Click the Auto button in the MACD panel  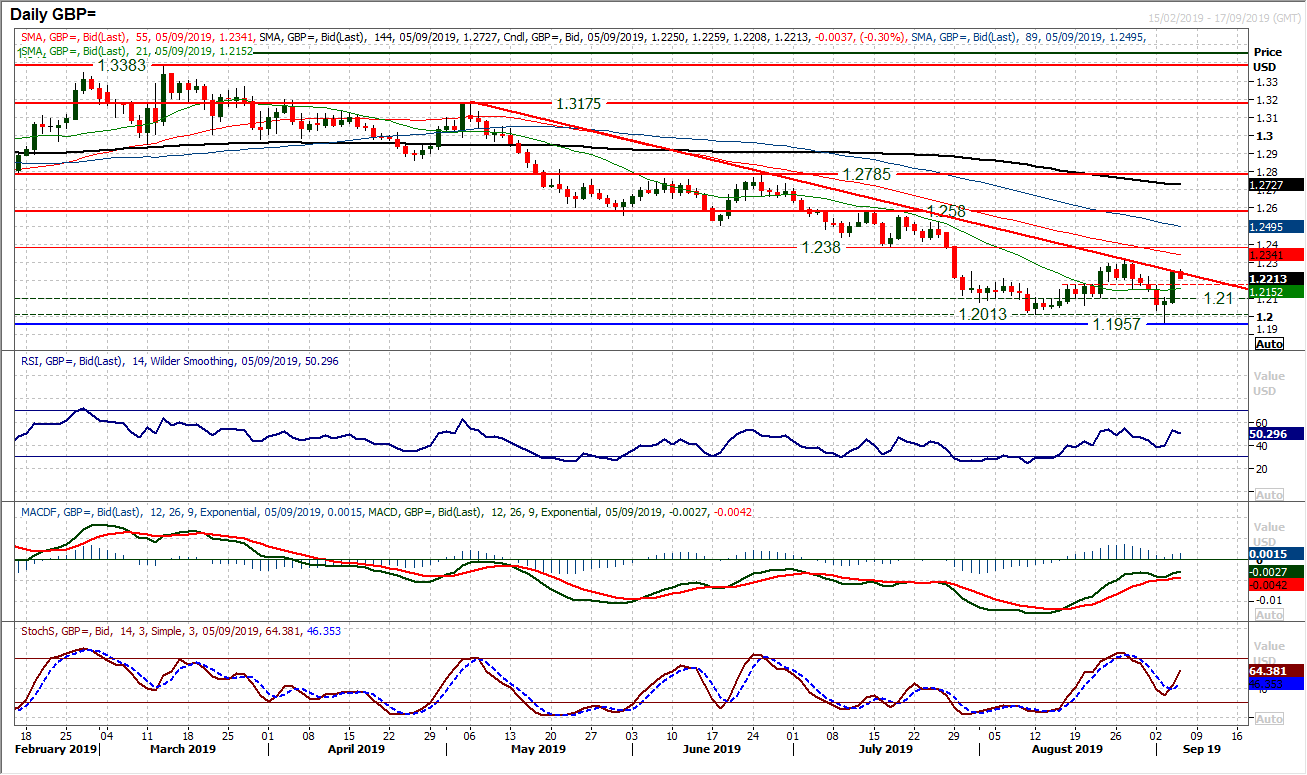(1269, 615)
